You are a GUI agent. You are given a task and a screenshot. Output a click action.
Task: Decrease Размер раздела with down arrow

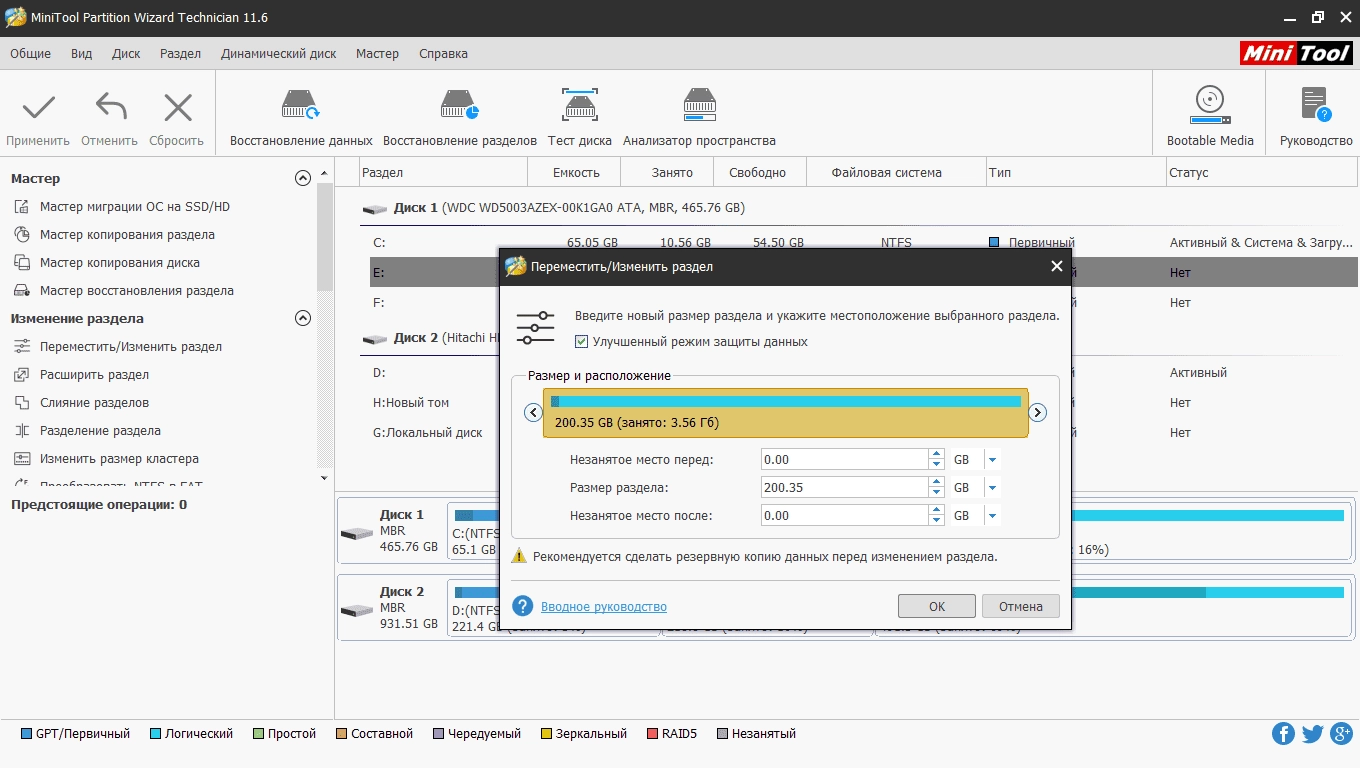coord(936,493)
